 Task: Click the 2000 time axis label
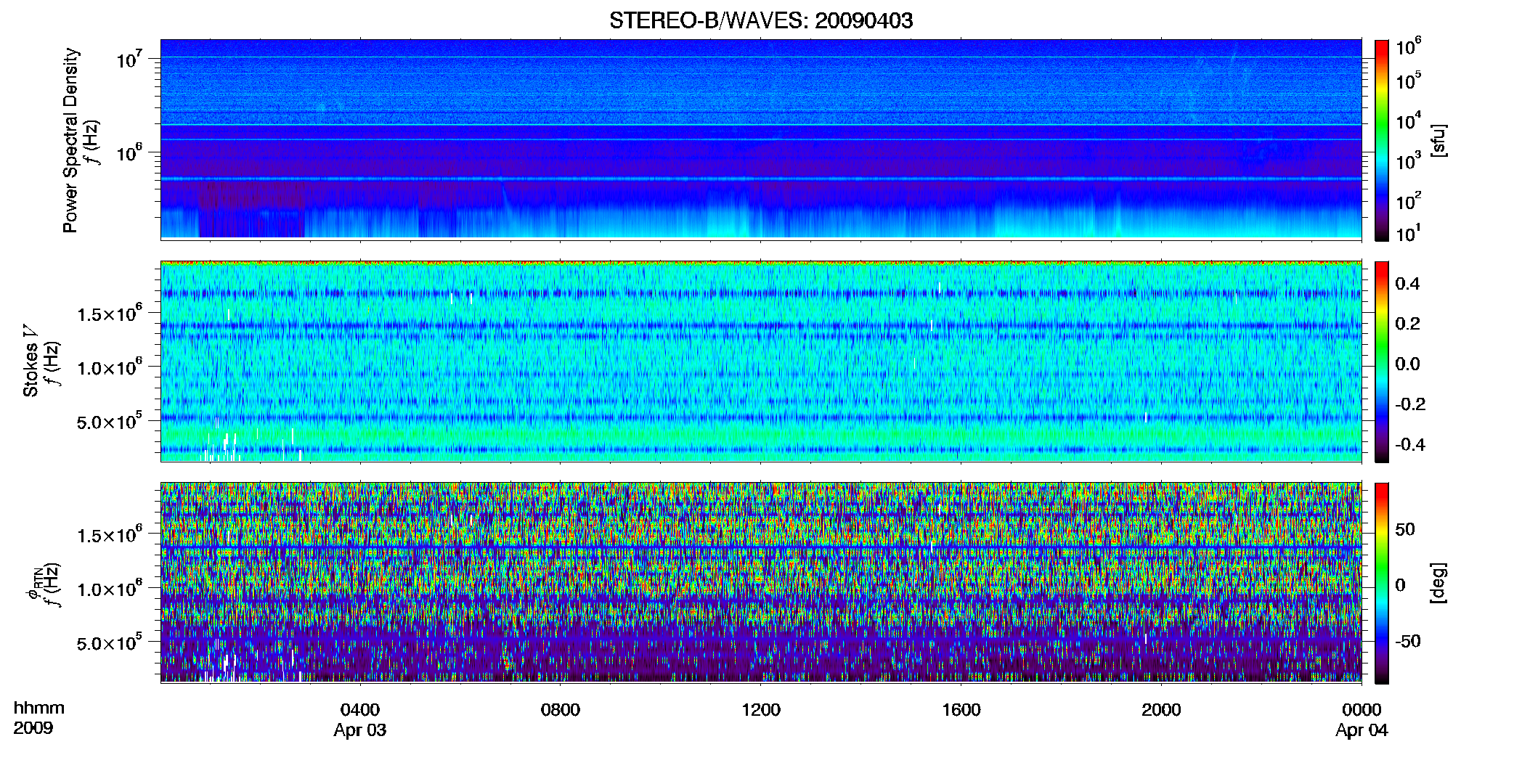[1161, 710]
